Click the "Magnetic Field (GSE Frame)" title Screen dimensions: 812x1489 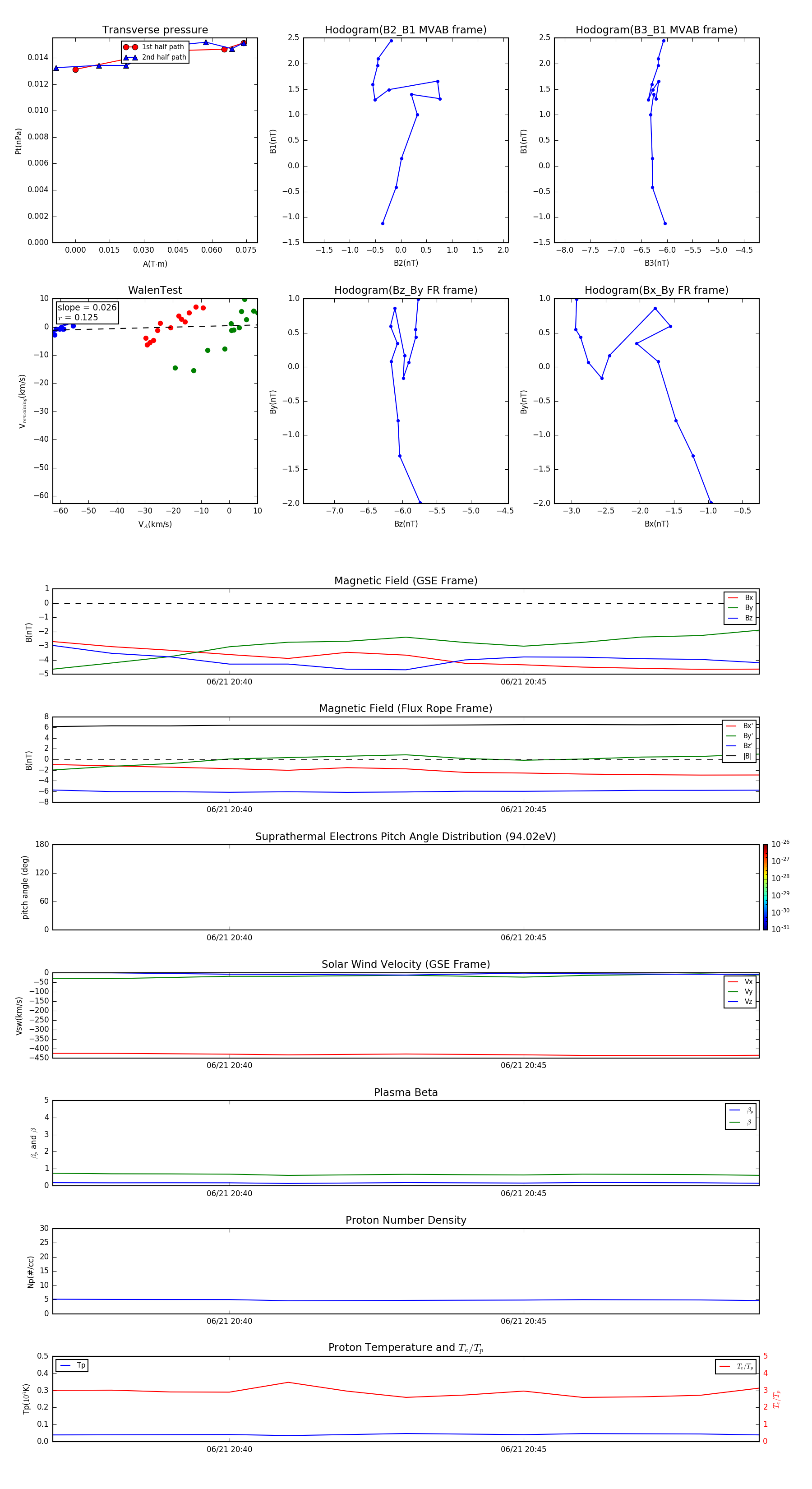(406, 581)
